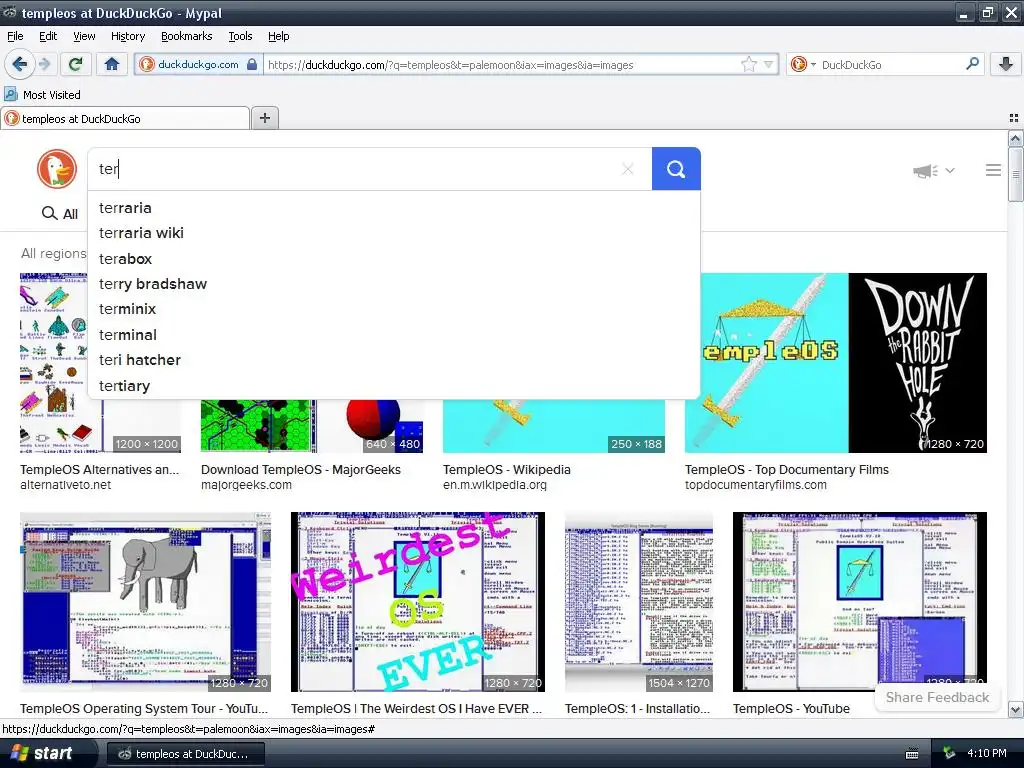Open the 1504 × 1270 installation thumbnail
Screen dimensions: 1024x768
click(x=639, y=601)
